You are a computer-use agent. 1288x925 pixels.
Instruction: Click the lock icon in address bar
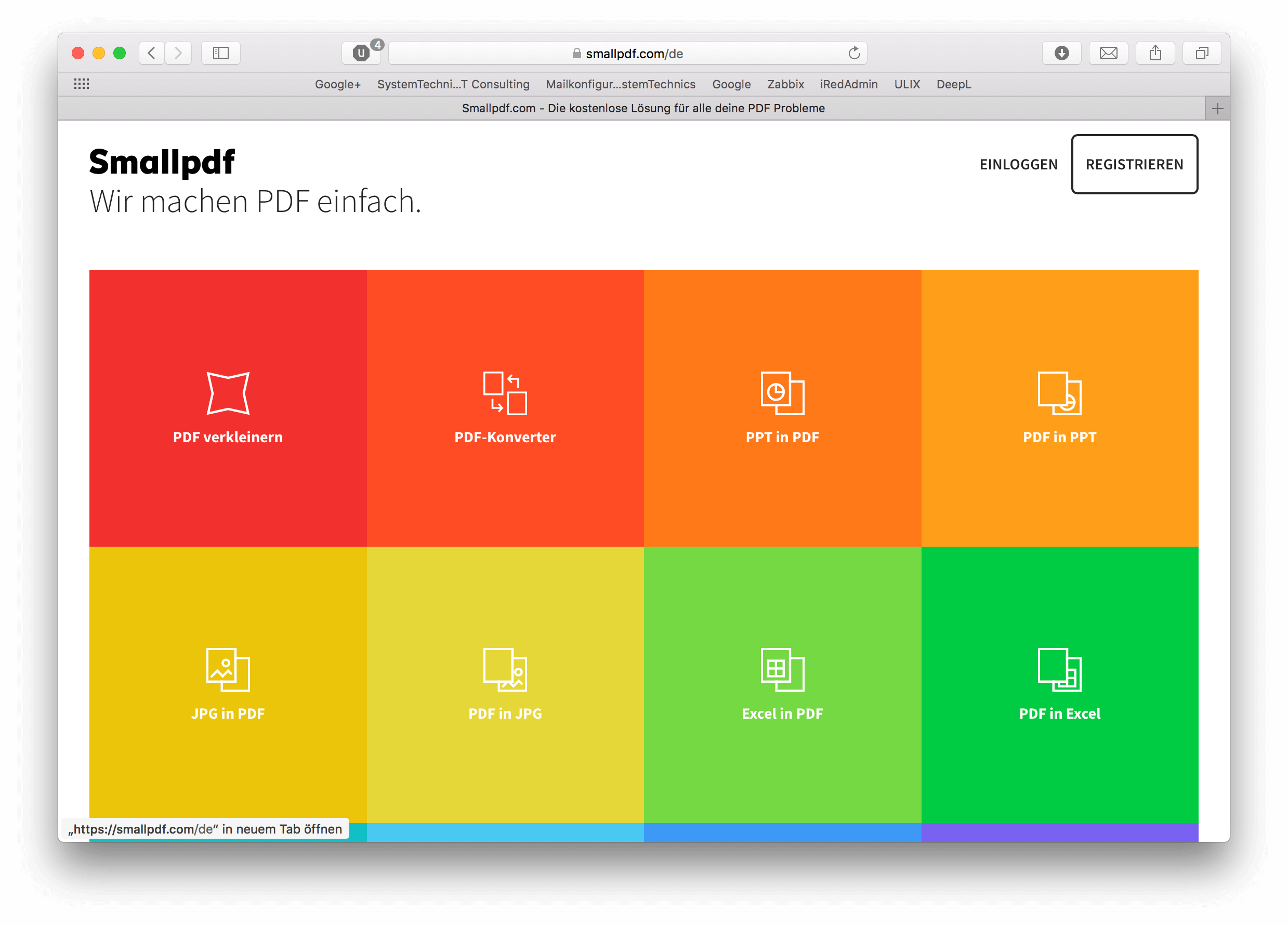tap(576, 54)
